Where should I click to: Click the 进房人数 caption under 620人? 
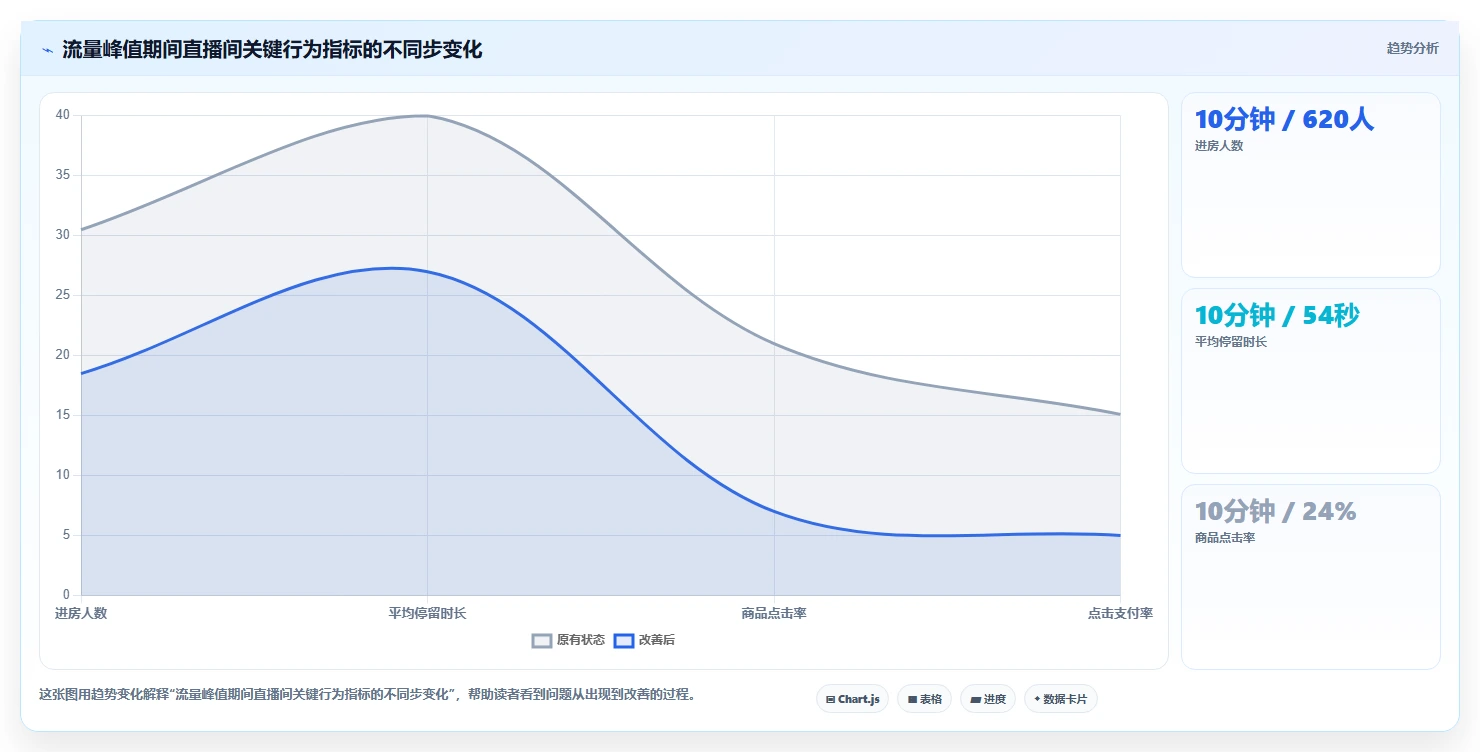point(1219,146)
